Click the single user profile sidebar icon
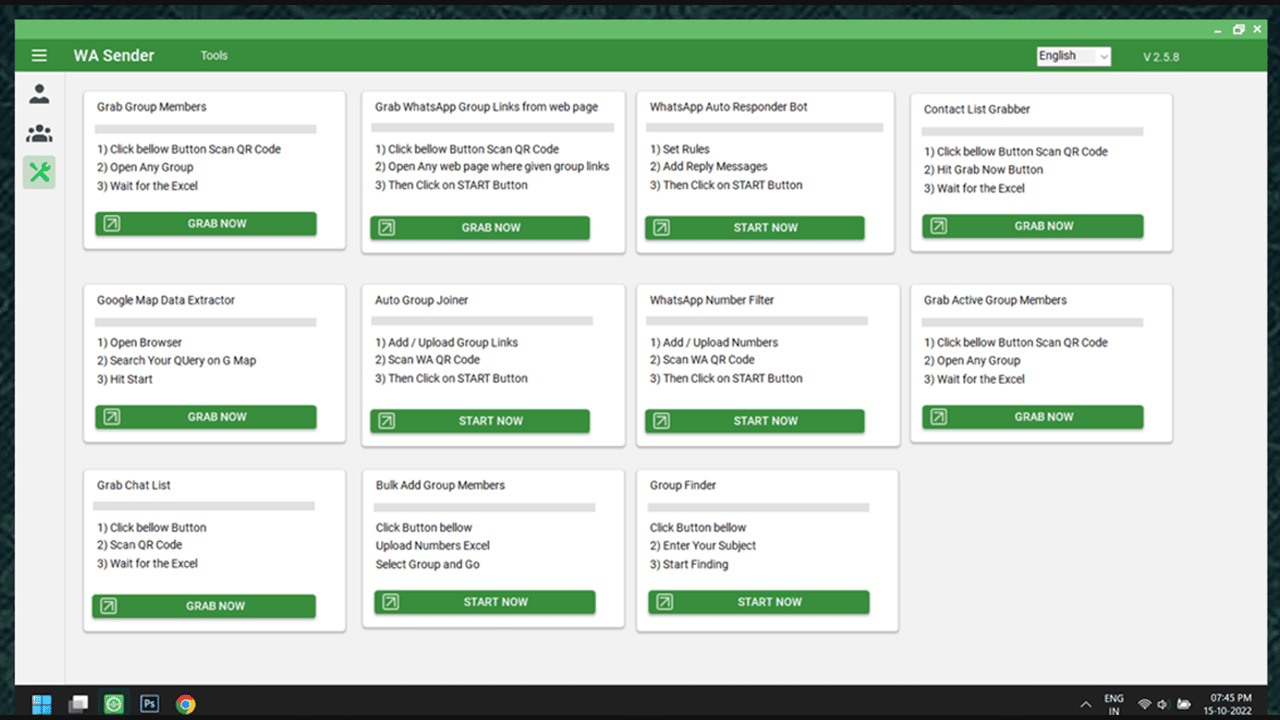 point(39,95)
